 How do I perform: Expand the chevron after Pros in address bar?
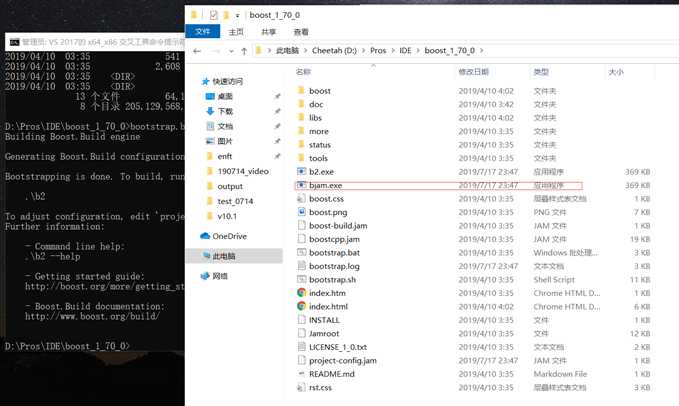(x=393, y=51)
